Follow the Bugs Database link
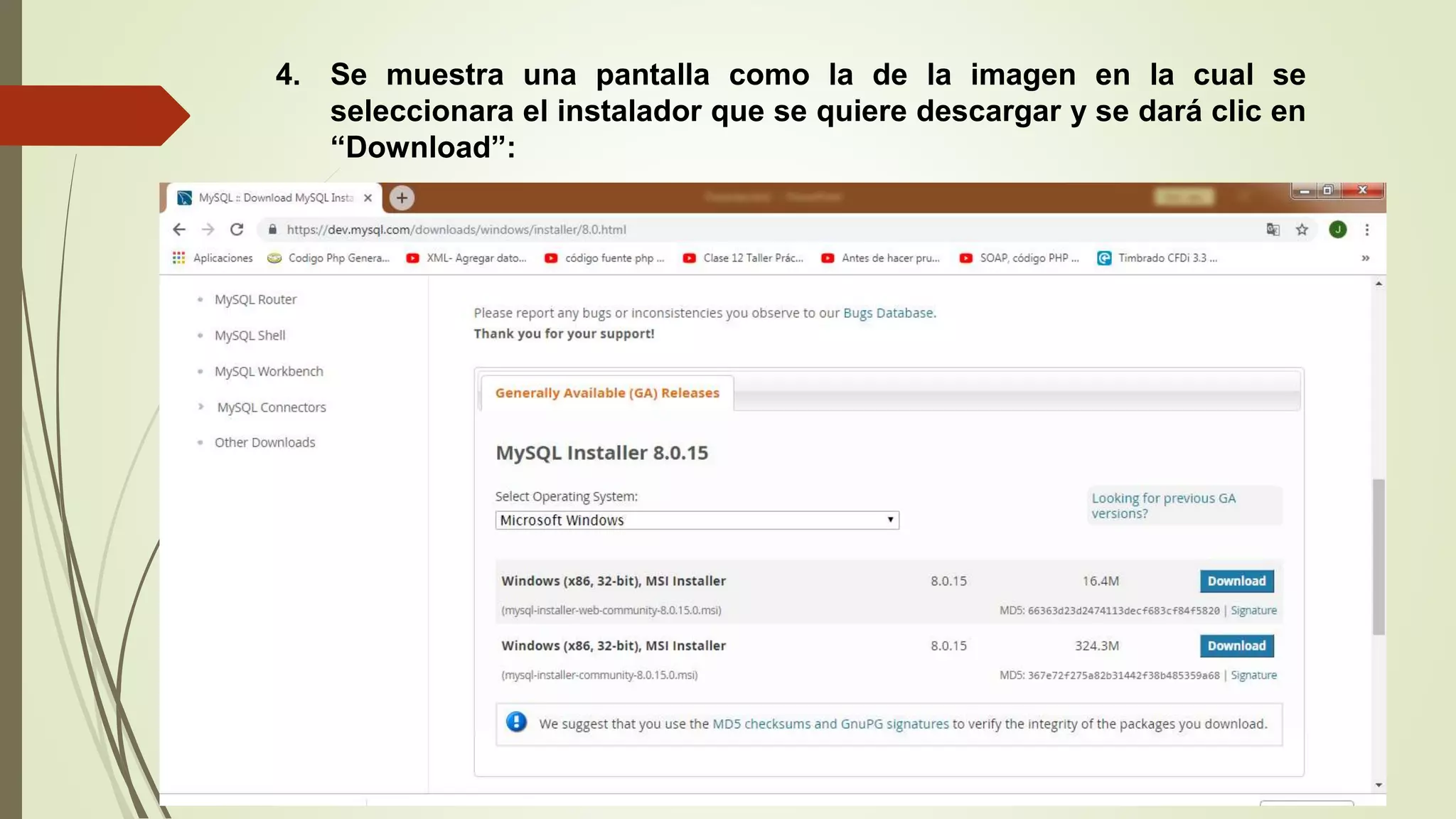 click(x=888, y=313)
